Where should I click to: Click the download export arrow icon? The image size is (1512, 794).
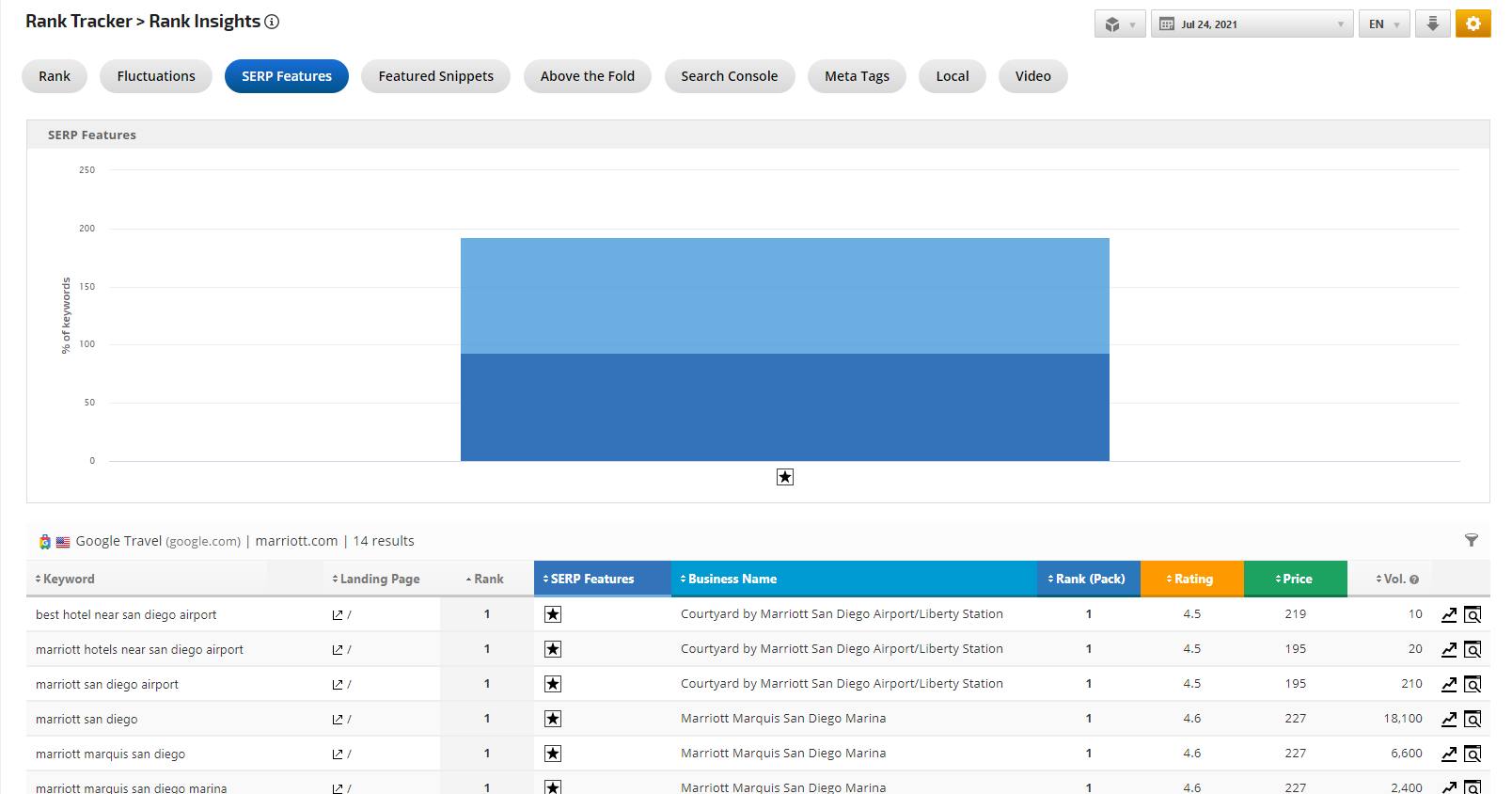point(1432,24)
